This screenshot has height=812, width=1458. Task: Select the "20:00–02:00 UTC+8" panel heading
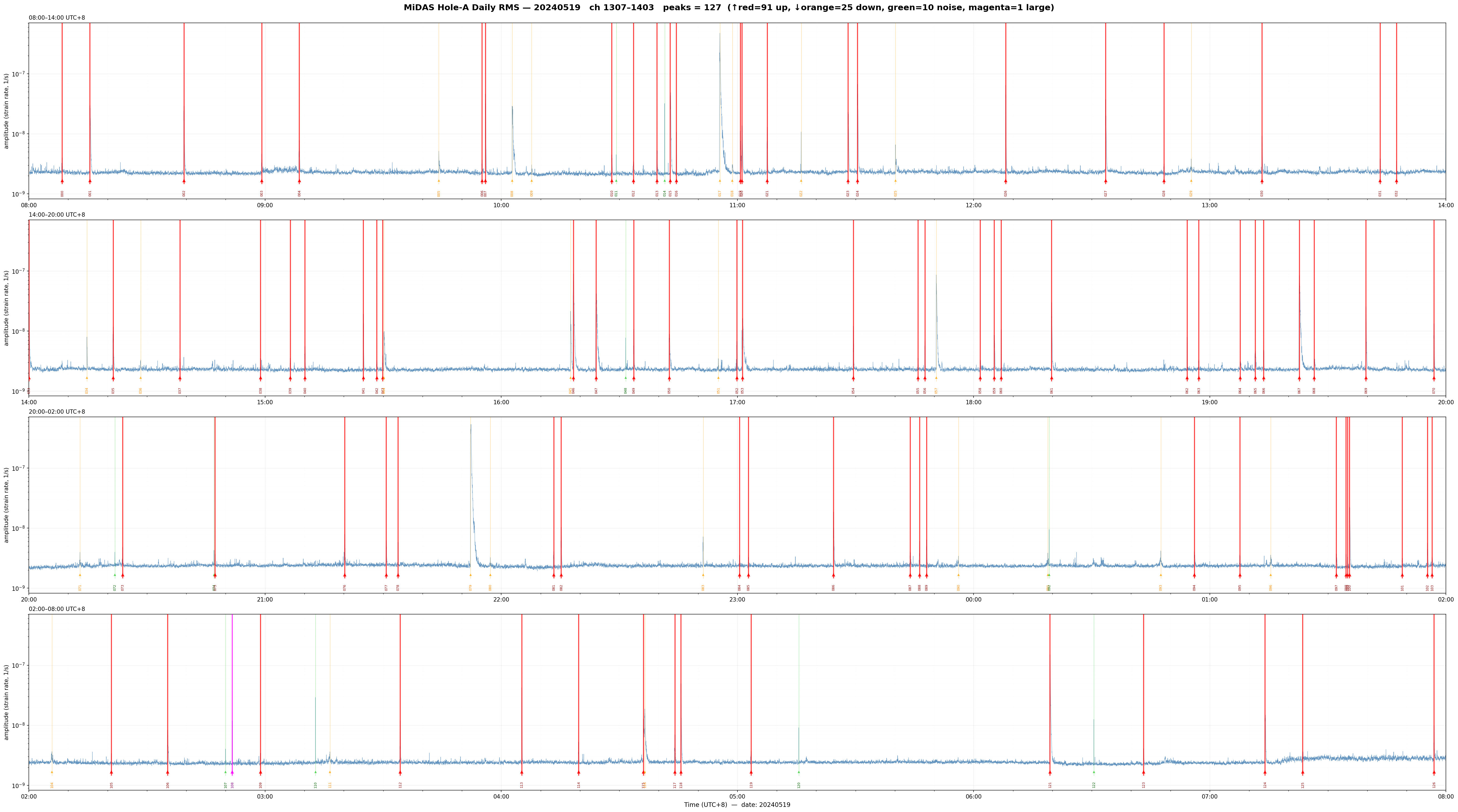57,412
